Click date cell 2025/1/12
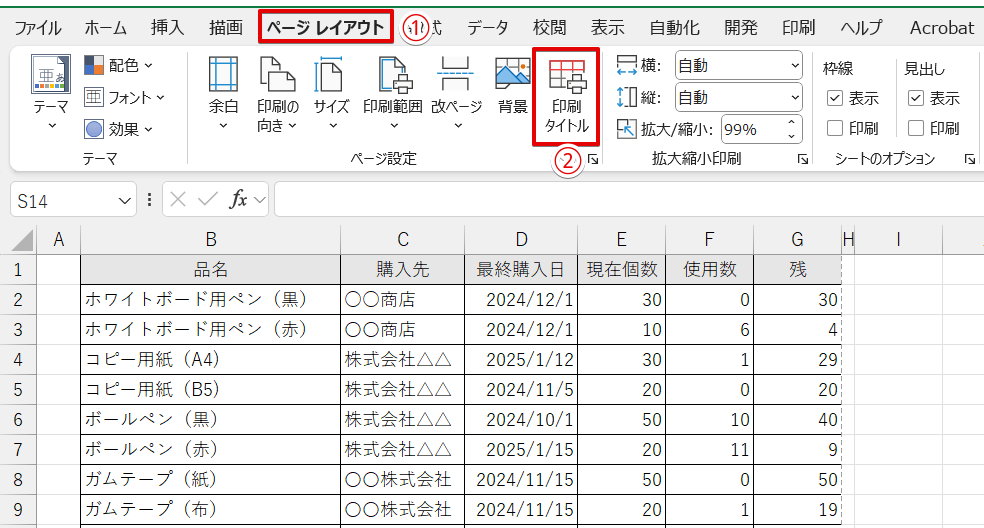This screenshot has height=528, width=984. coord(521,360)
